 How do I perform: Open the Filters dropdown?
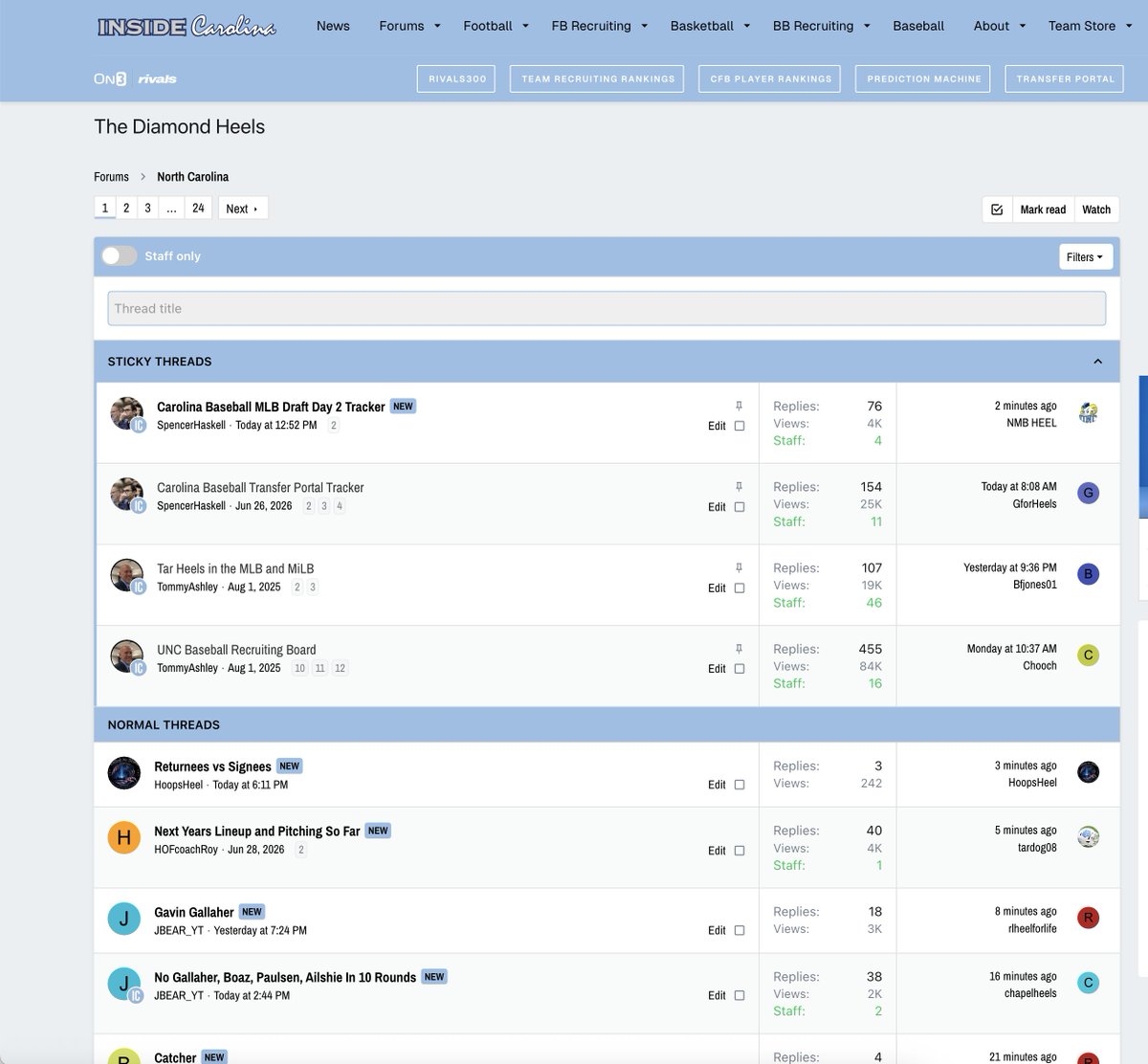pos(1085,256)
